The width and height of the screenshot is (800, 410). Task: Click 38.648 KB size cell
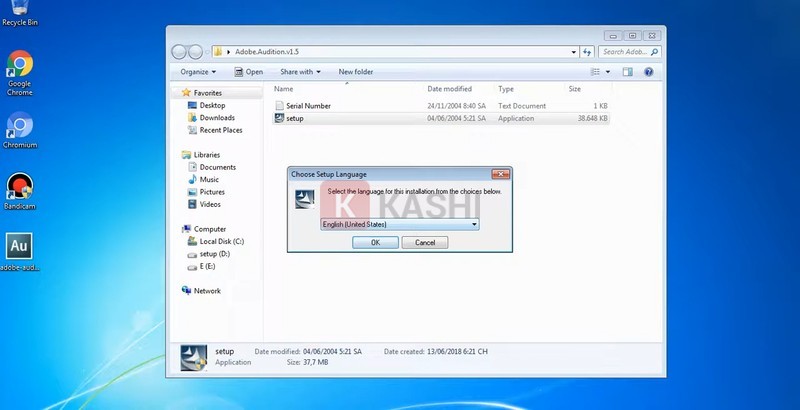[592, 118]
